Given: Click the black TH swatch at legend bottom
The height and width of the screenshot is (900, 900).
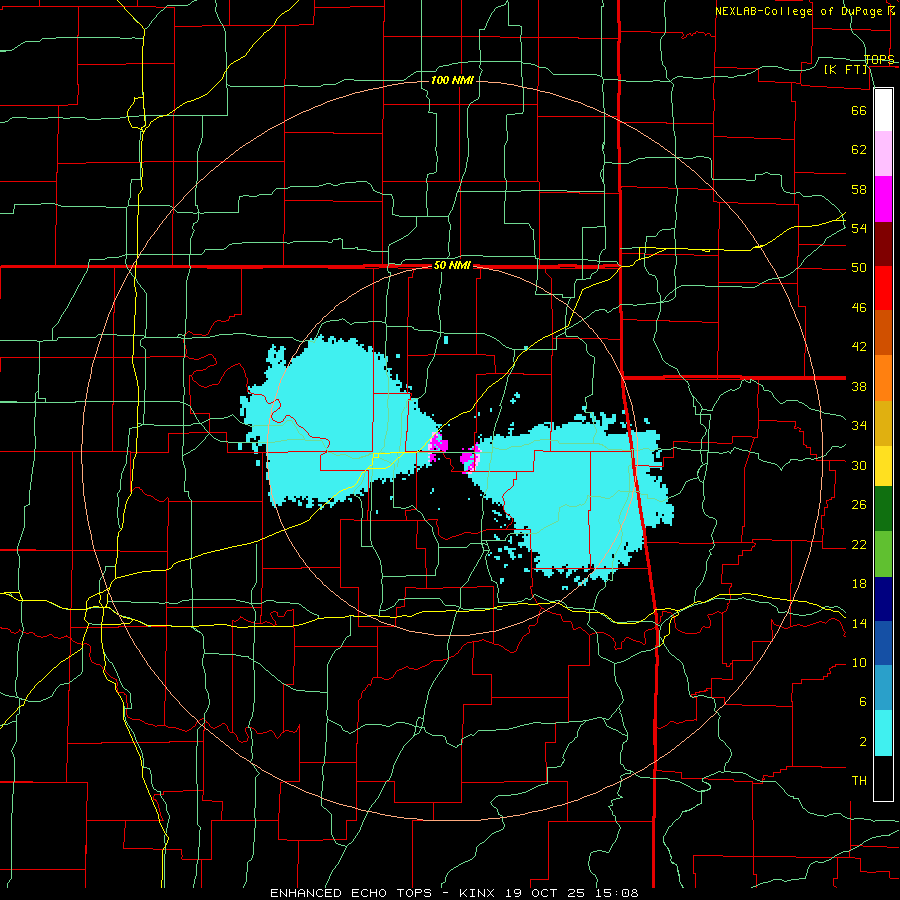Looking at the screenshot, I should point(883,778).
